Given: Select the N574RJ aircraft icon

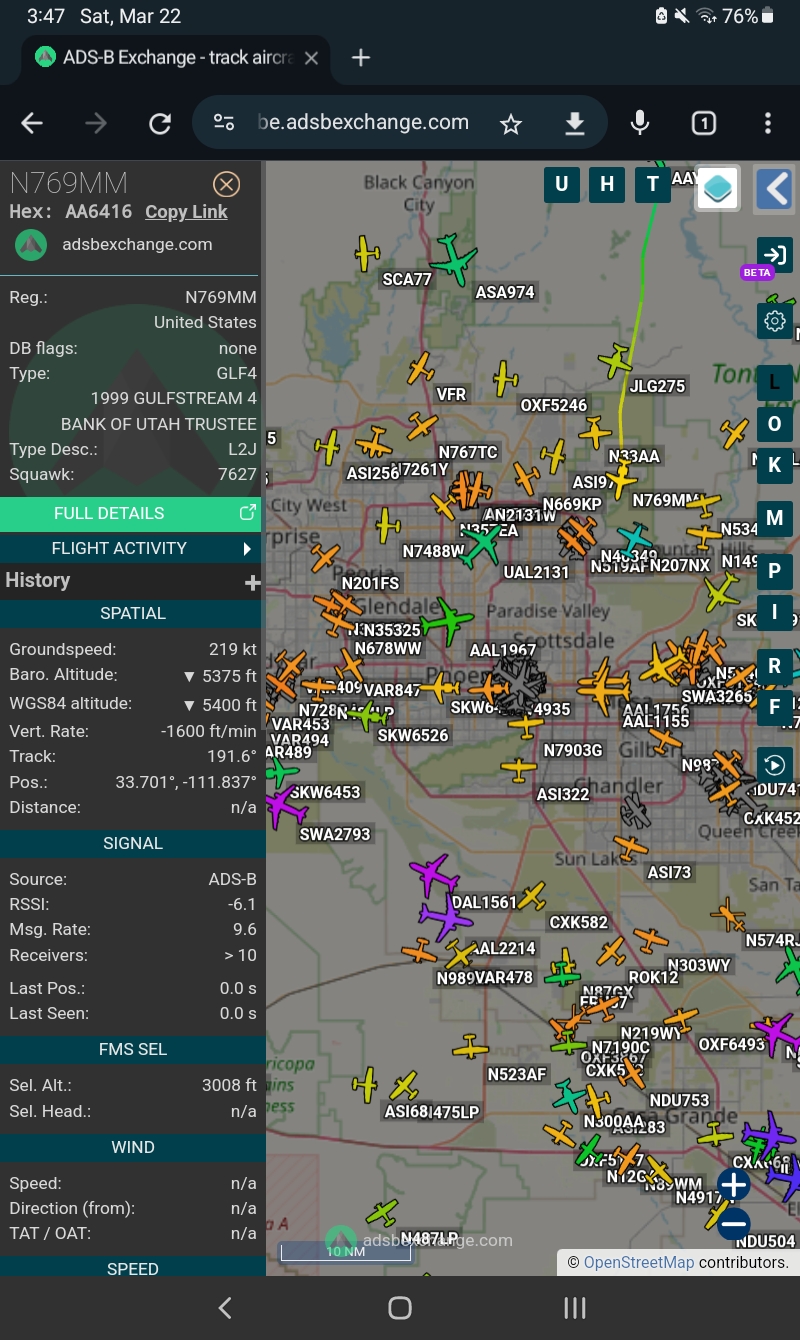Looking at the screenshot, I should pyautogui.click(x=729, y=913).
